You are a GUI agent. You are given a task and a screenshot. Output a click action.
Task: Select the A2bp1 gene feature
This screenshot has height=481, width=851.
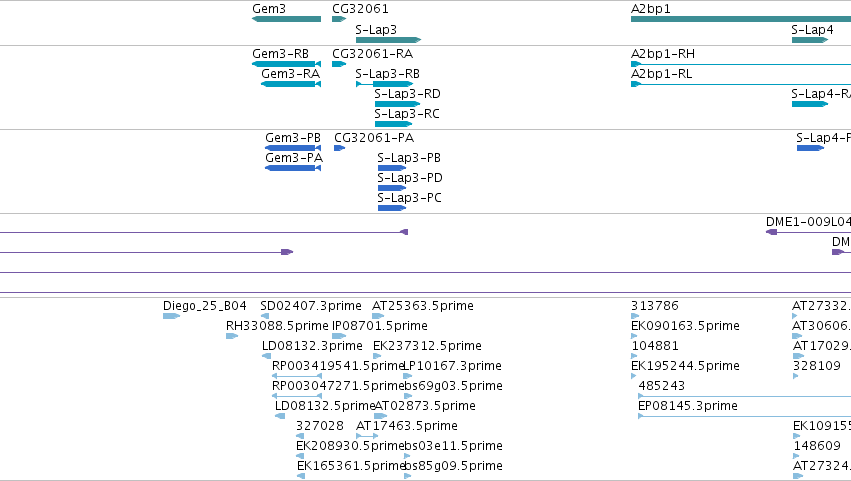click(741, 19)
